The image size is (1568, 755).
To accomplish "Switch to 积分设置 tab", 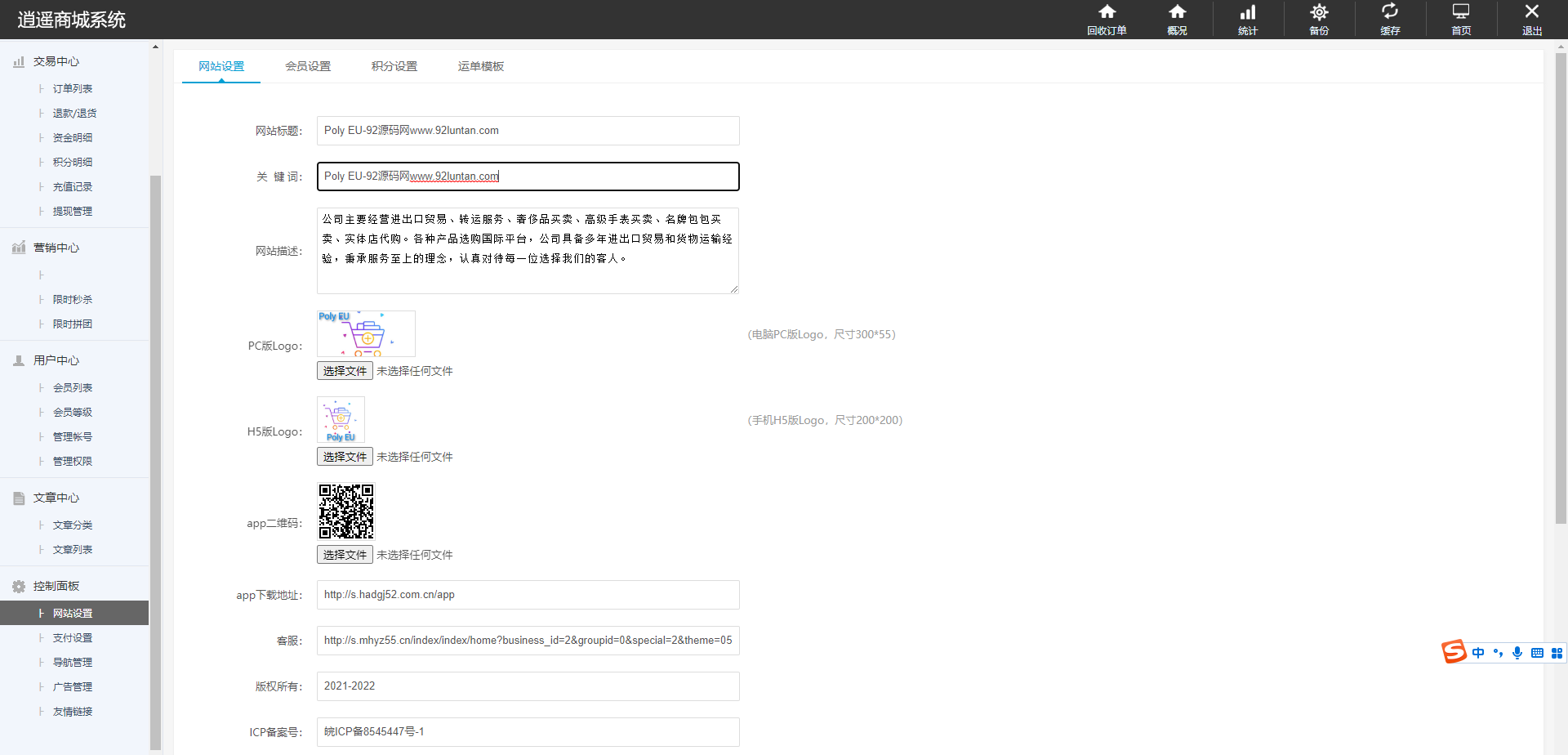I will 394,66.
